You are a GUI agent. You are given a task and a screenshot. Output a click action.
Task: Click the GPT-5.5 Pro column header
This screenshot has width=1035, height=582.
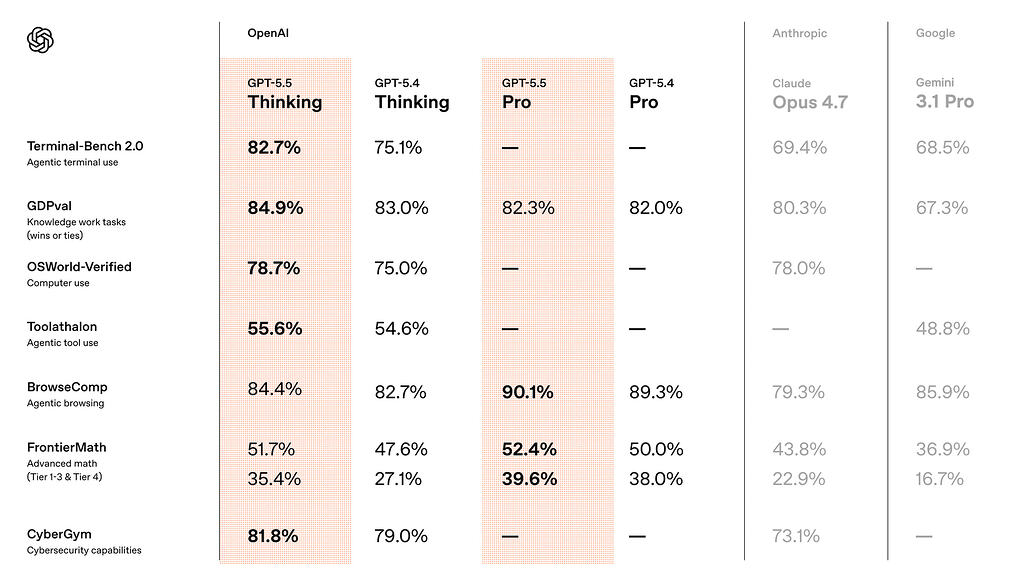point(524,94)
